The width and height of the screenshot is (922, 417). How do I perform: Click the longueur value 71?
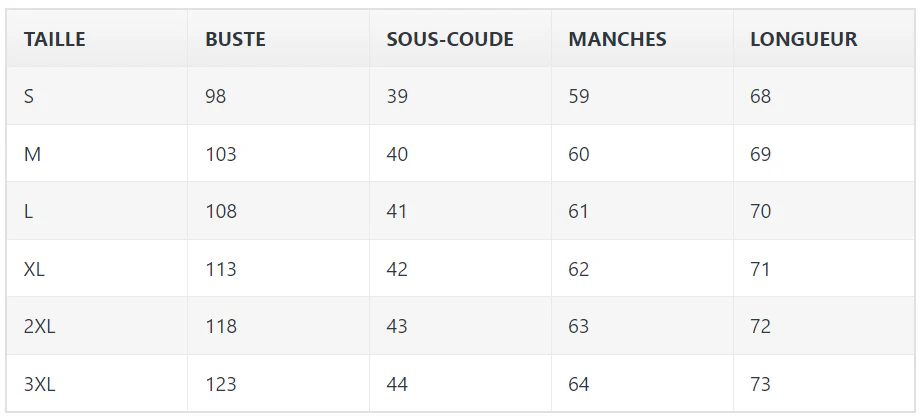pyautogui.click(x=760, y=269)
